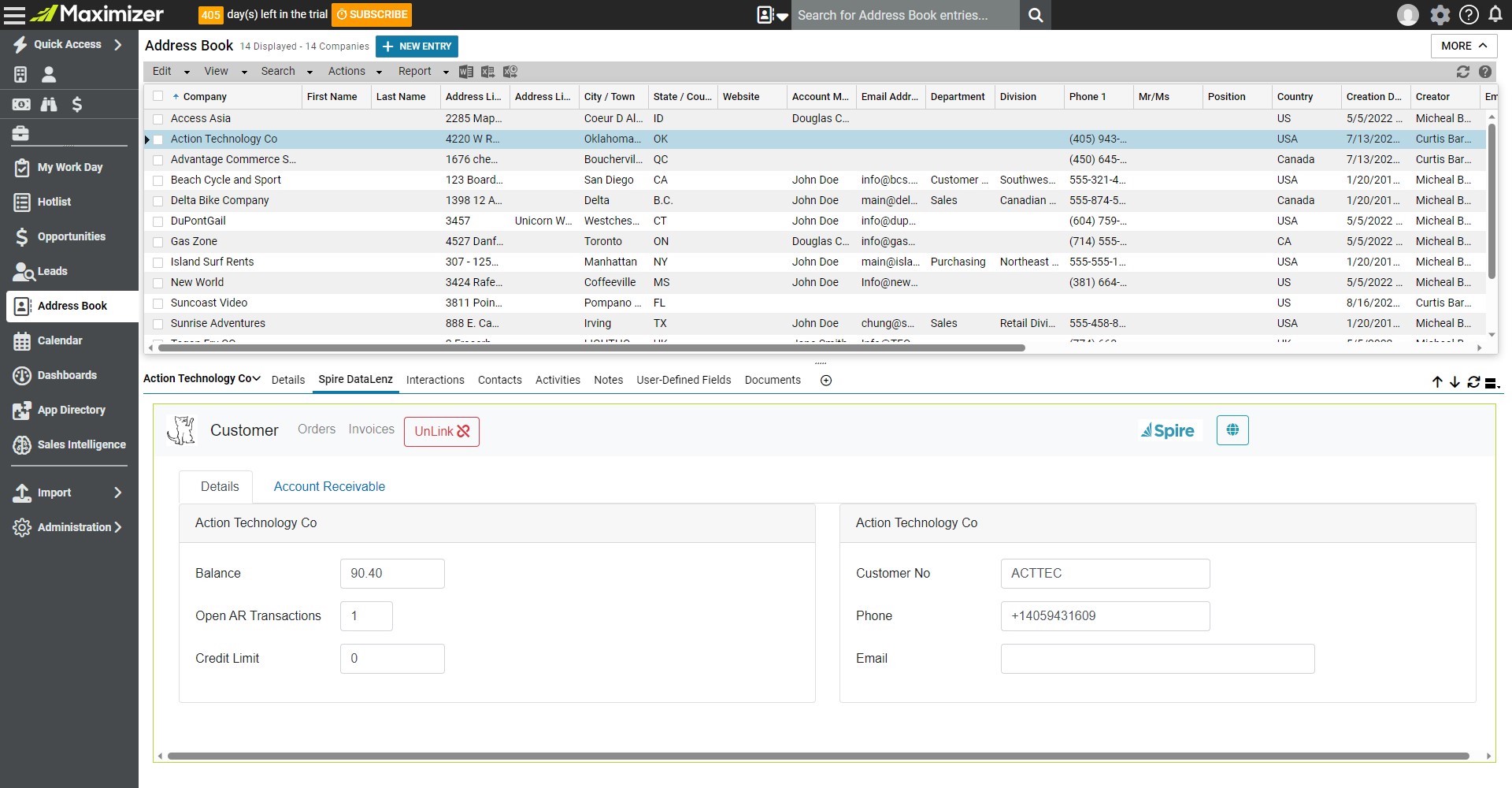Add a new tab with plus icon

pyautogui.click(x=826, y=381)
